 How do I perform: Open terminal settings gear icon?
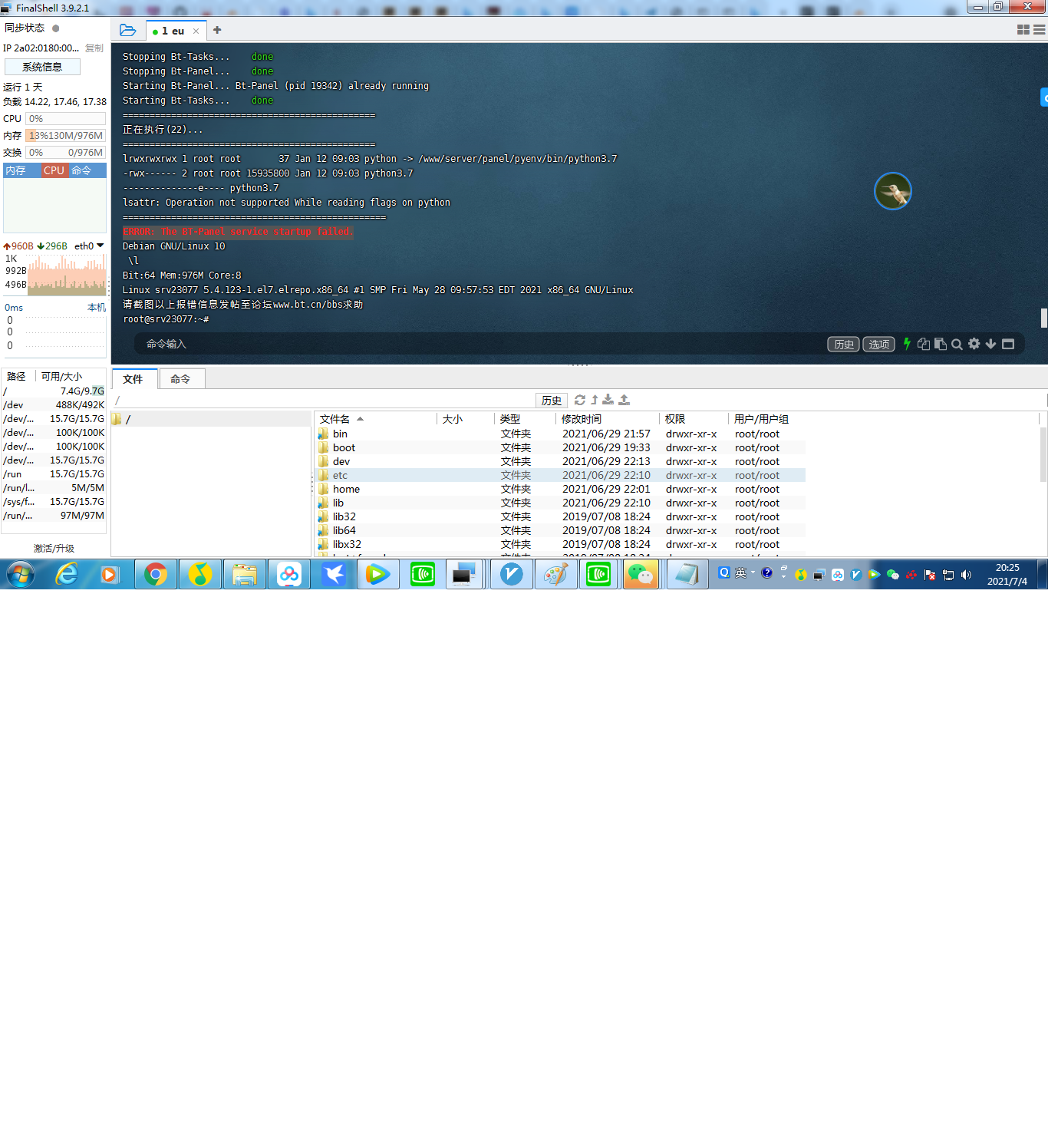pos(974,344)
